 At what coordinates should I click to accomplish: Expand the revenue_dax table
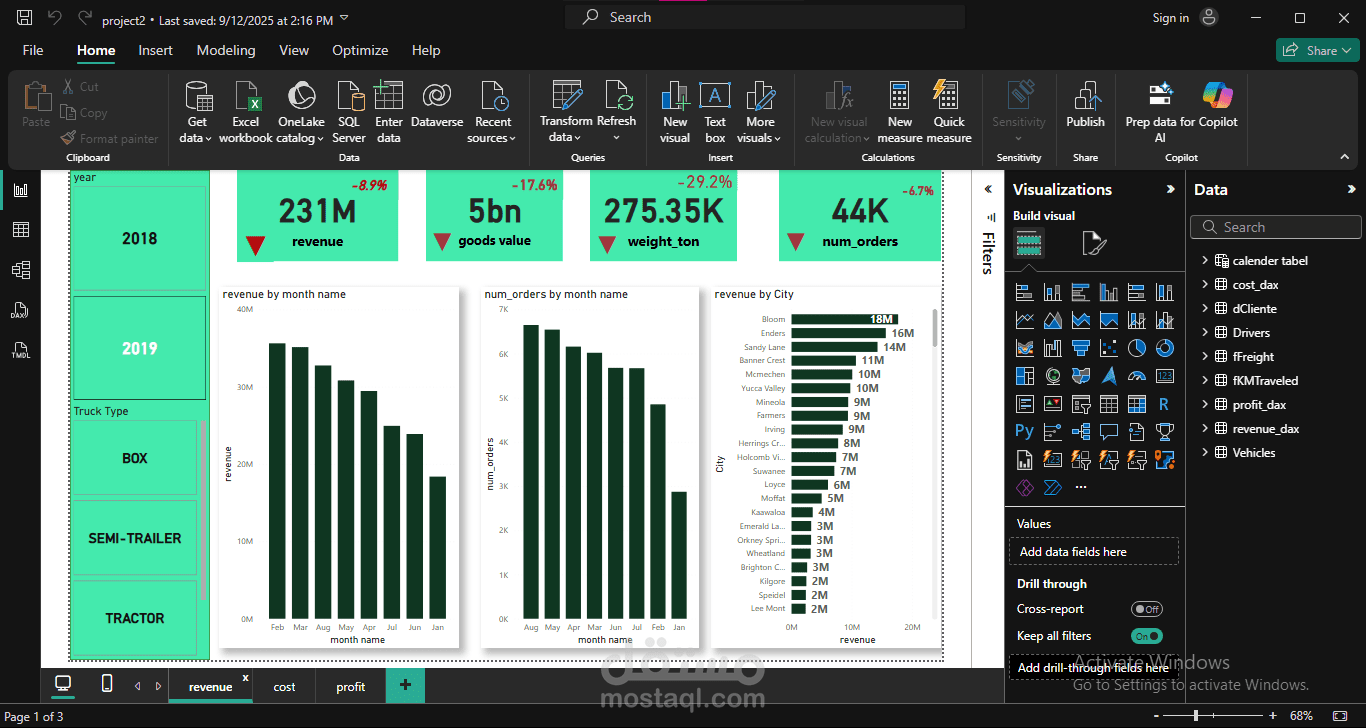pyautogui.click(x=1204, y=429)
